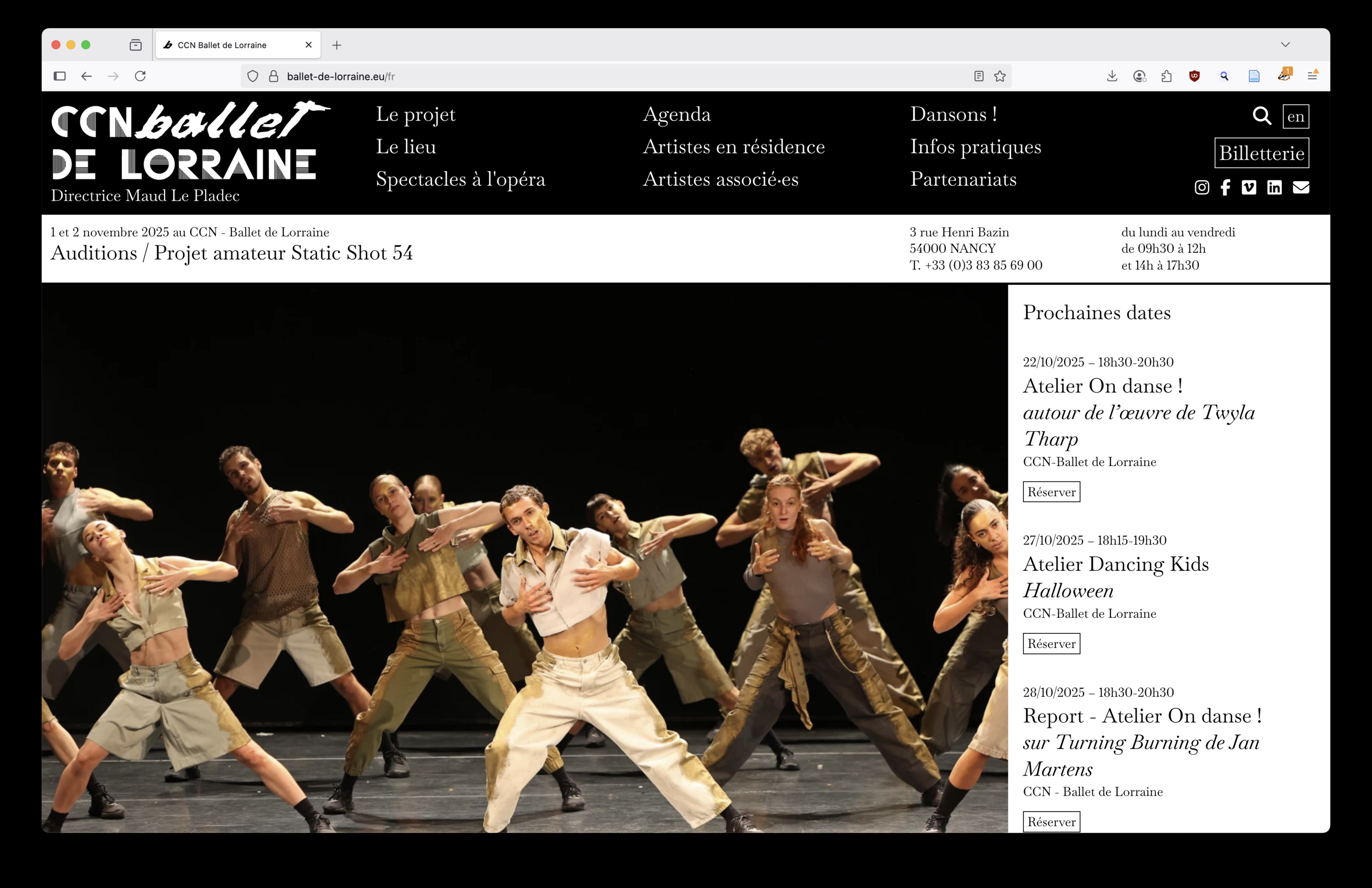Open the LinkedIn social icon
Image resolution: width=1372 pixels, height=888 pixels.
[x=1274, y=187]
